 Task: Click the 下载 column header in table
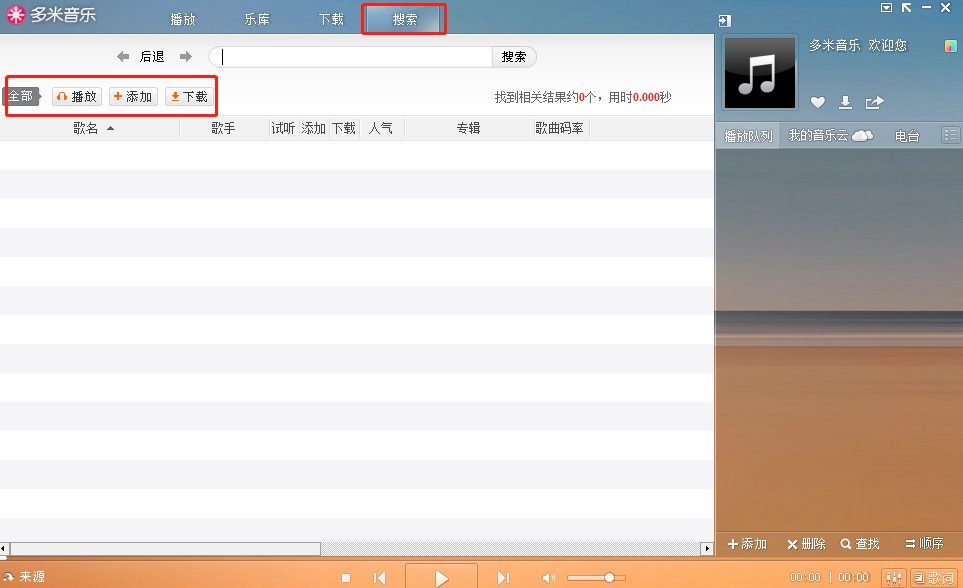point(344,128)
